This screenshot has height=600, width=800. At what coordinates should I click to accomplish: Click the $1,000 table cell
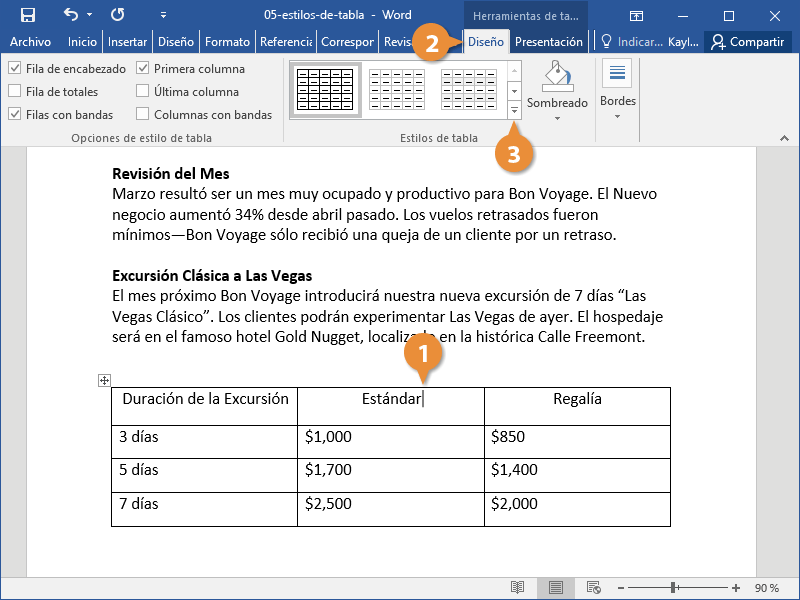tap(391, 442)
